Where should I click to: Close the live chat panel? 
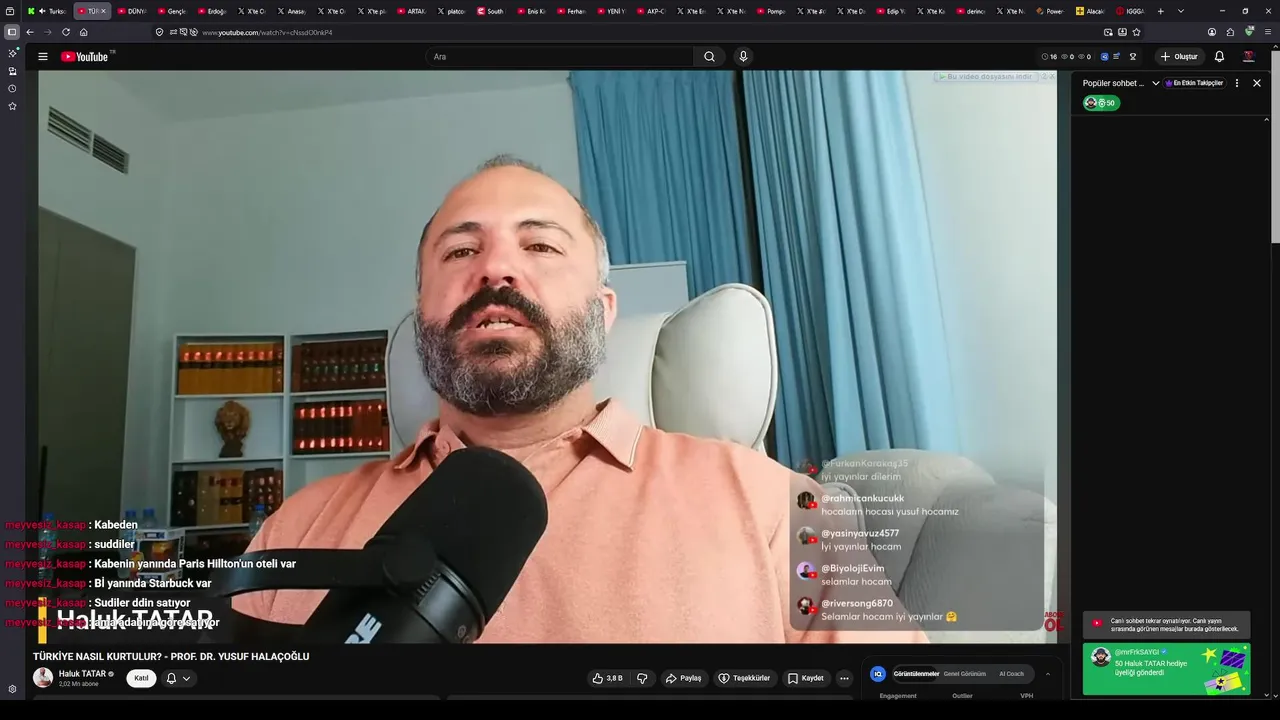pos(1257,83)
